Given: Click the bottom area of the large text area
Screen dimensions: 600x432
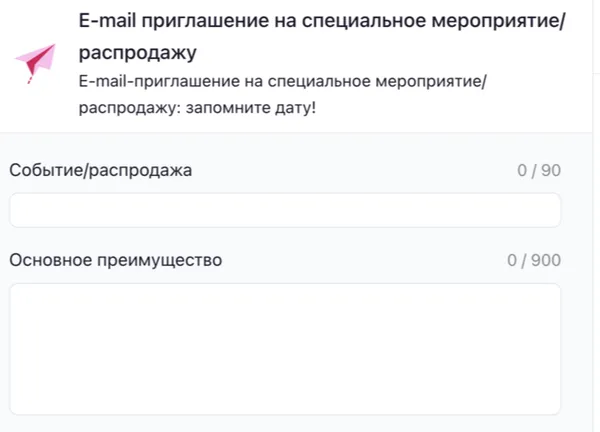Looking at the screenshot, I should coord(285,400).
